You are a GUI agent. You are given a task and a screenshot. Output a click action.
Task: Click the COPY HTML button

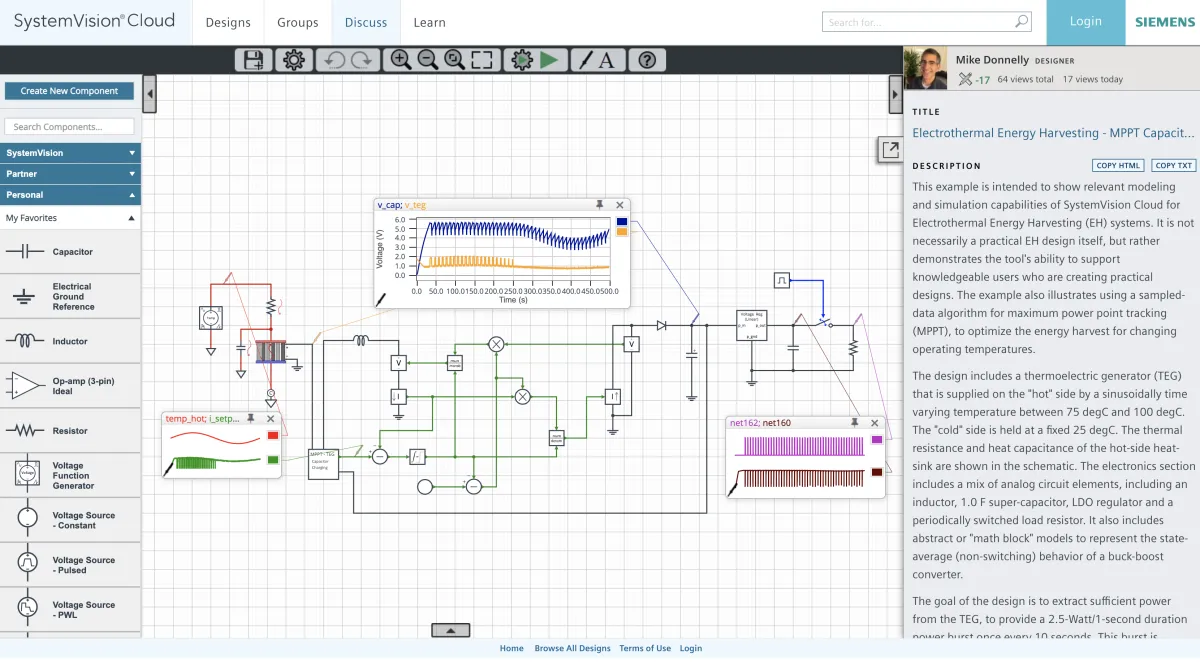1118,165
